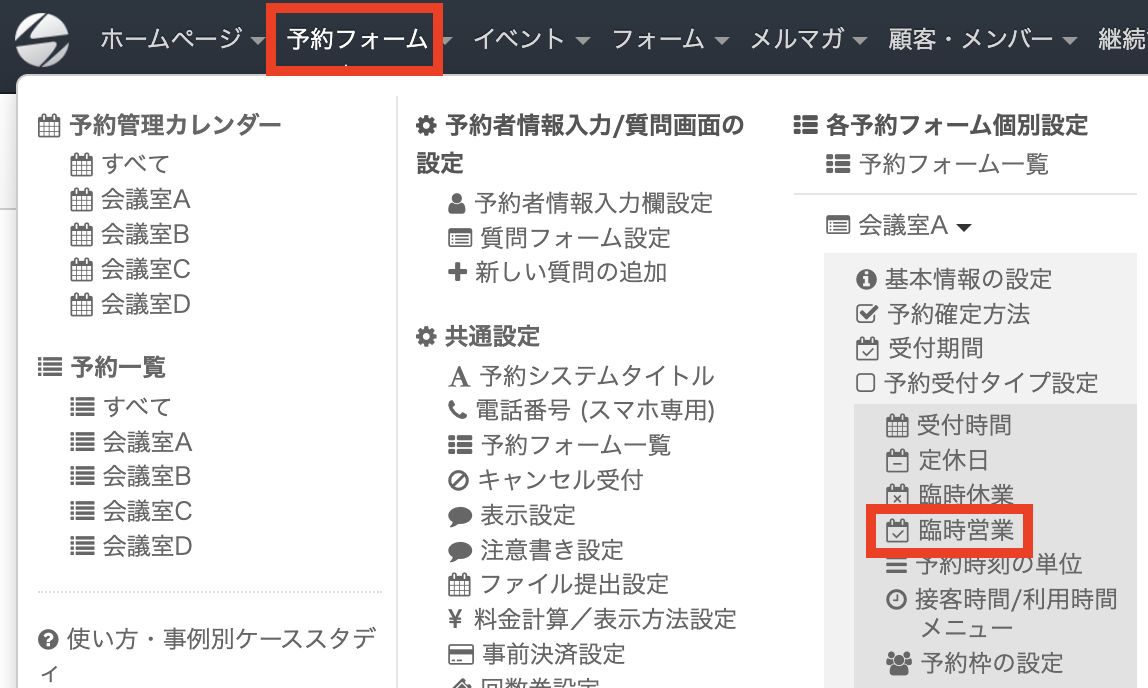
Task: Open the 顧客・メンバー menu
Action: (x=983, y=39)
